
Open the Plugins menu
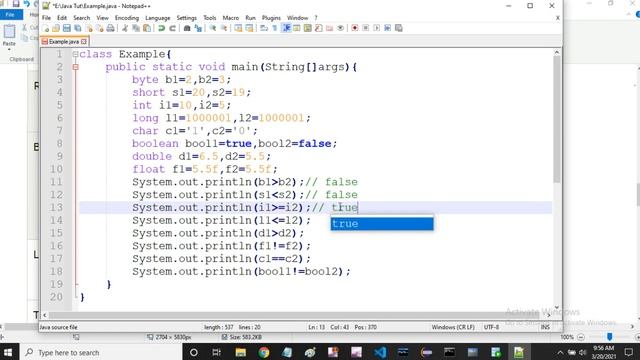271,18
